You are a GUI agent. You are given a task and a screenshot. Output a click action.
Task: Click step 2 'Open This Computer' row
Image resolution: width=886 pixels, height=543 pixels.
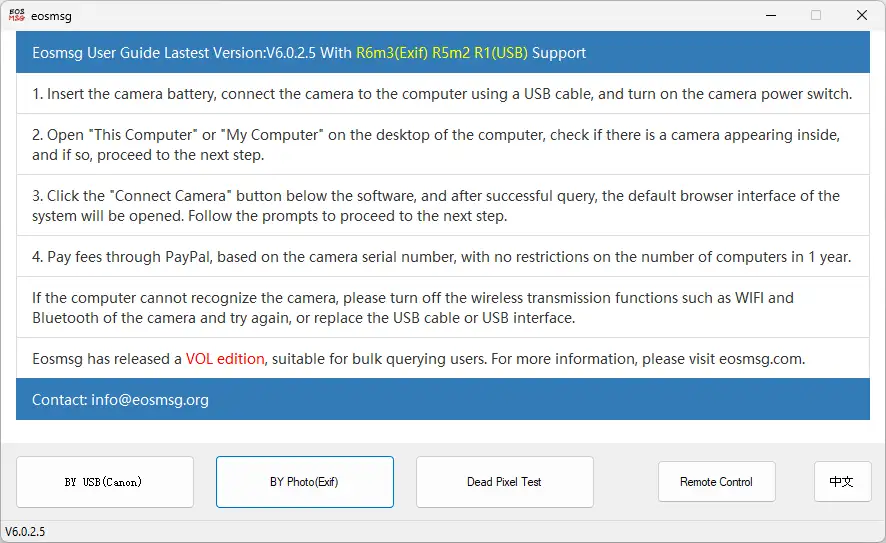coord(442,145)
